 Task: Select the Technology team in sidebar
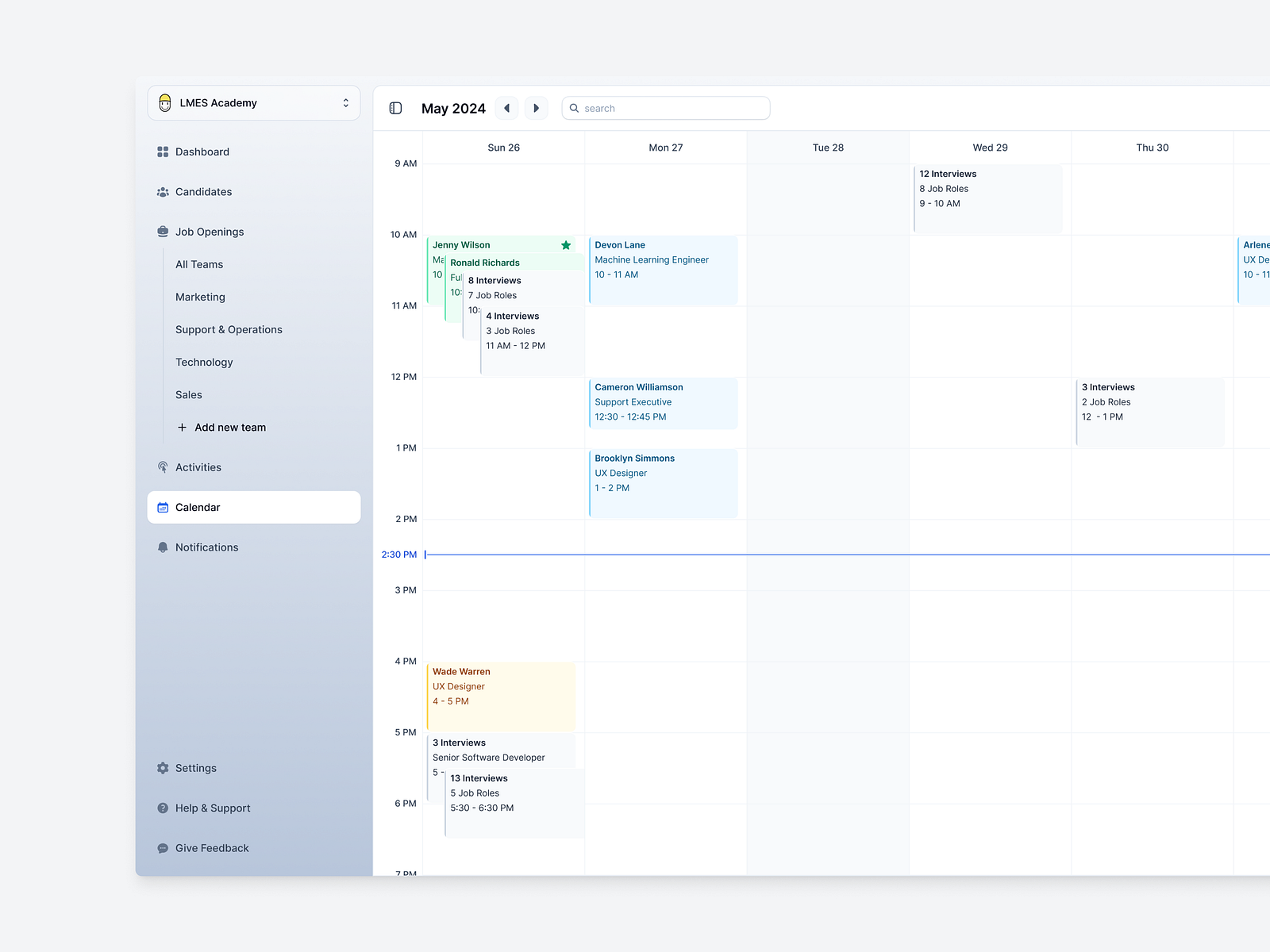coord(204,362)
